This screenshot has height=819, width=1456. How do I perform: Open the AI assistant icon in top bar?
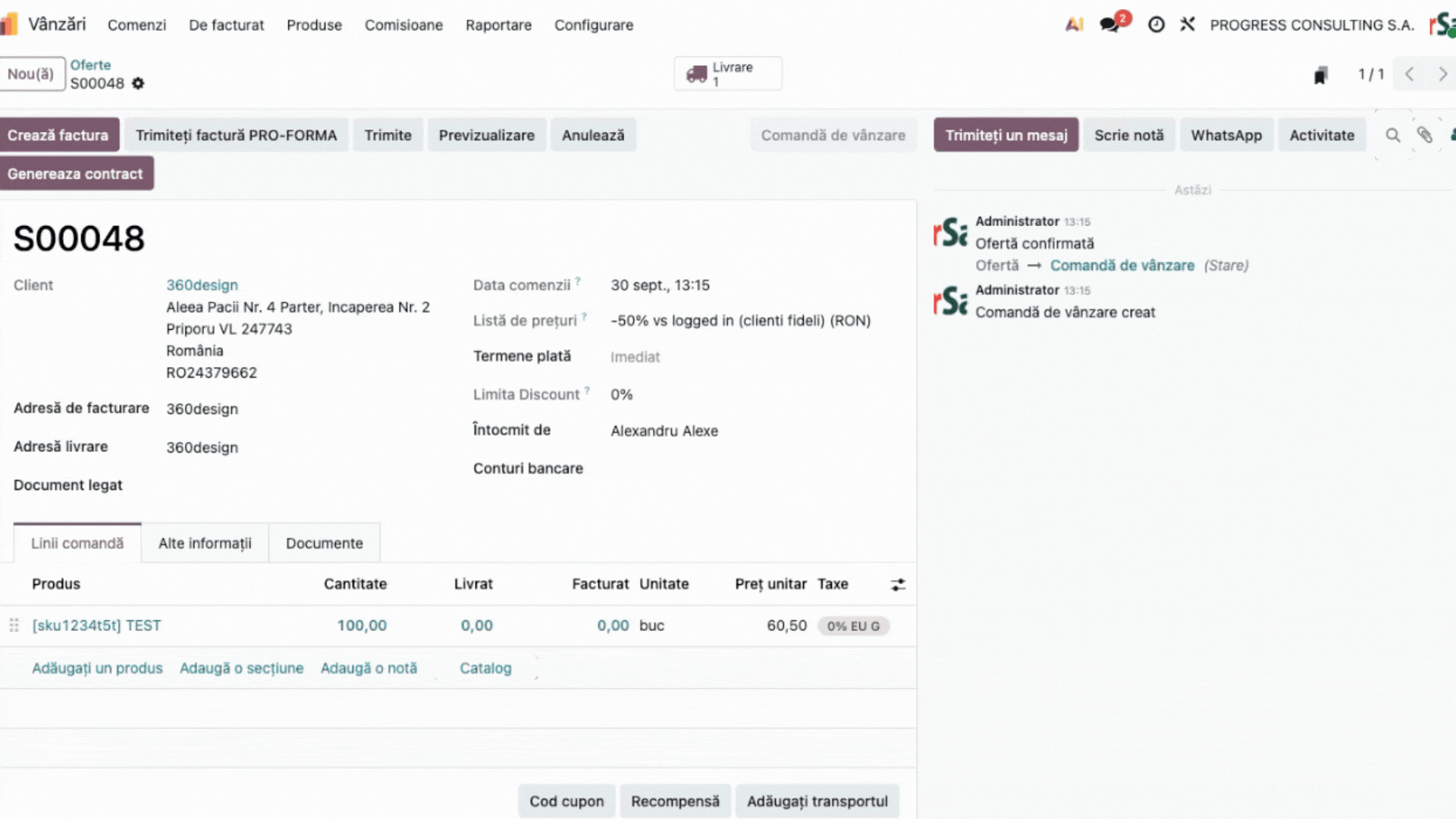pos(1074,25)
